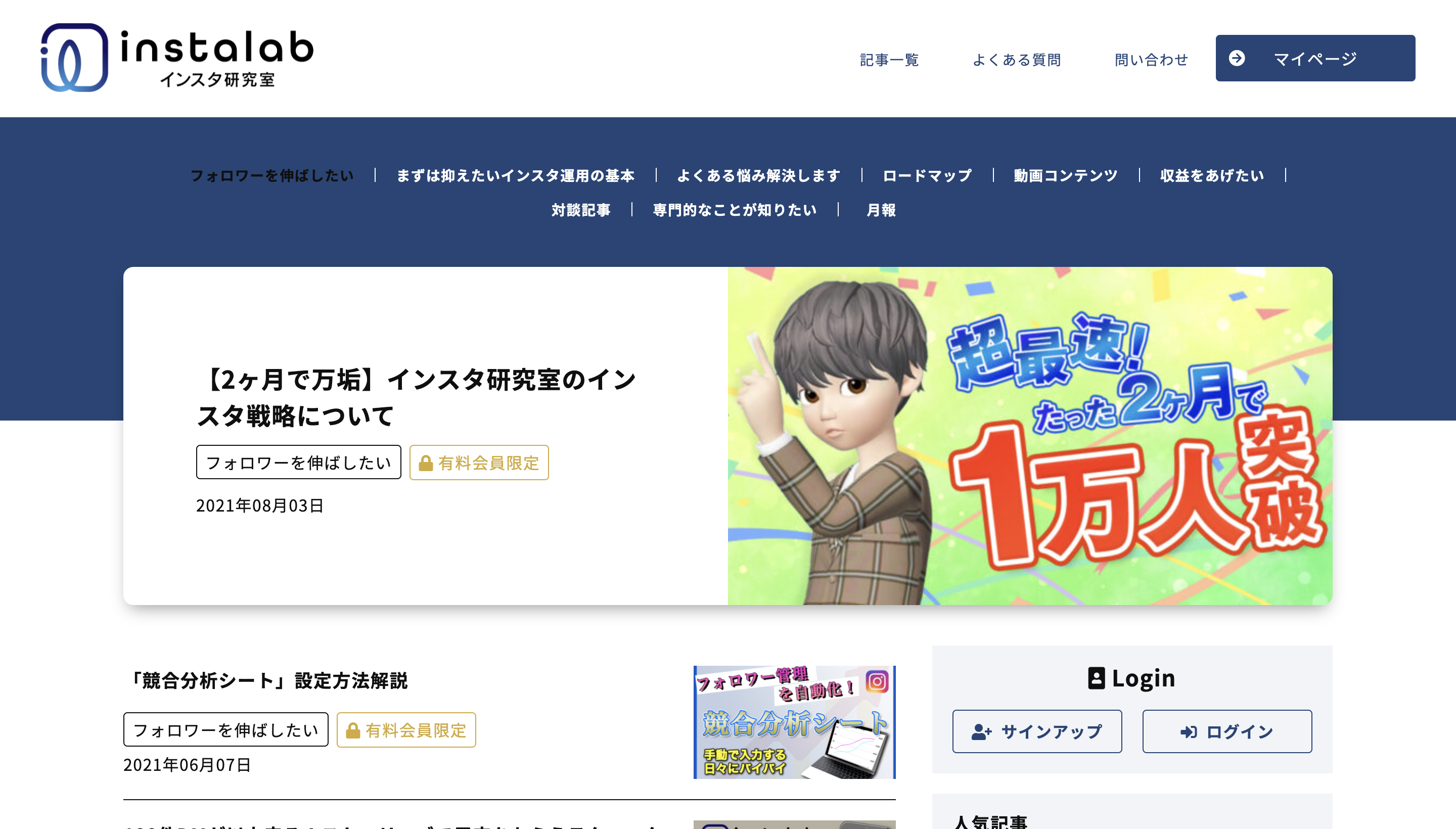Select まずは抑えたいインスタ運用の基本 category
The height and width of the screenshot is (829, 1456).
[x=515, y=175]
